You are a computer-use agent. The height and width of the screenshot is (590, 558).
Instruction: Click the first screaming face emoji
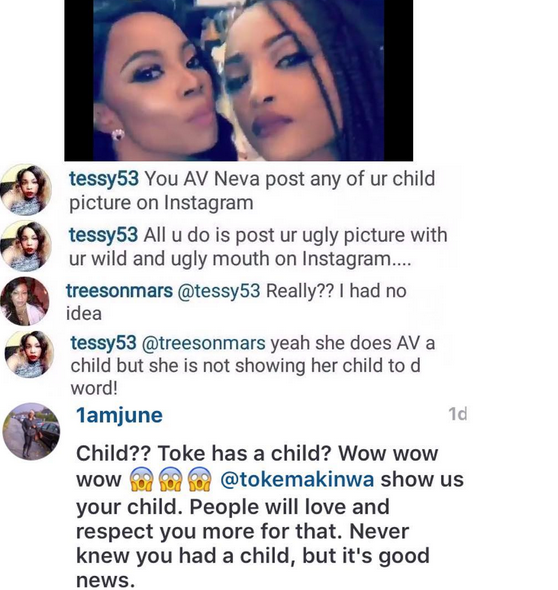[141, 480]
